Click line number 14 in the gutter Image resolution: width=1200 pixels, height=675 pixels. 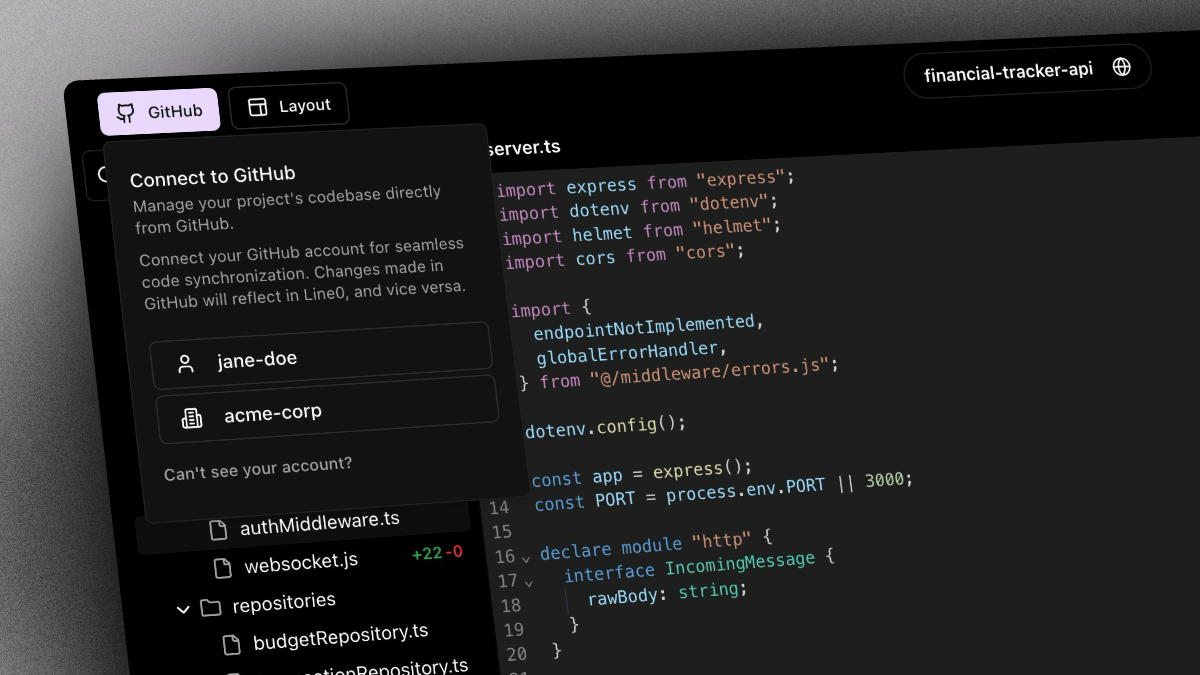tap(499, 508)
